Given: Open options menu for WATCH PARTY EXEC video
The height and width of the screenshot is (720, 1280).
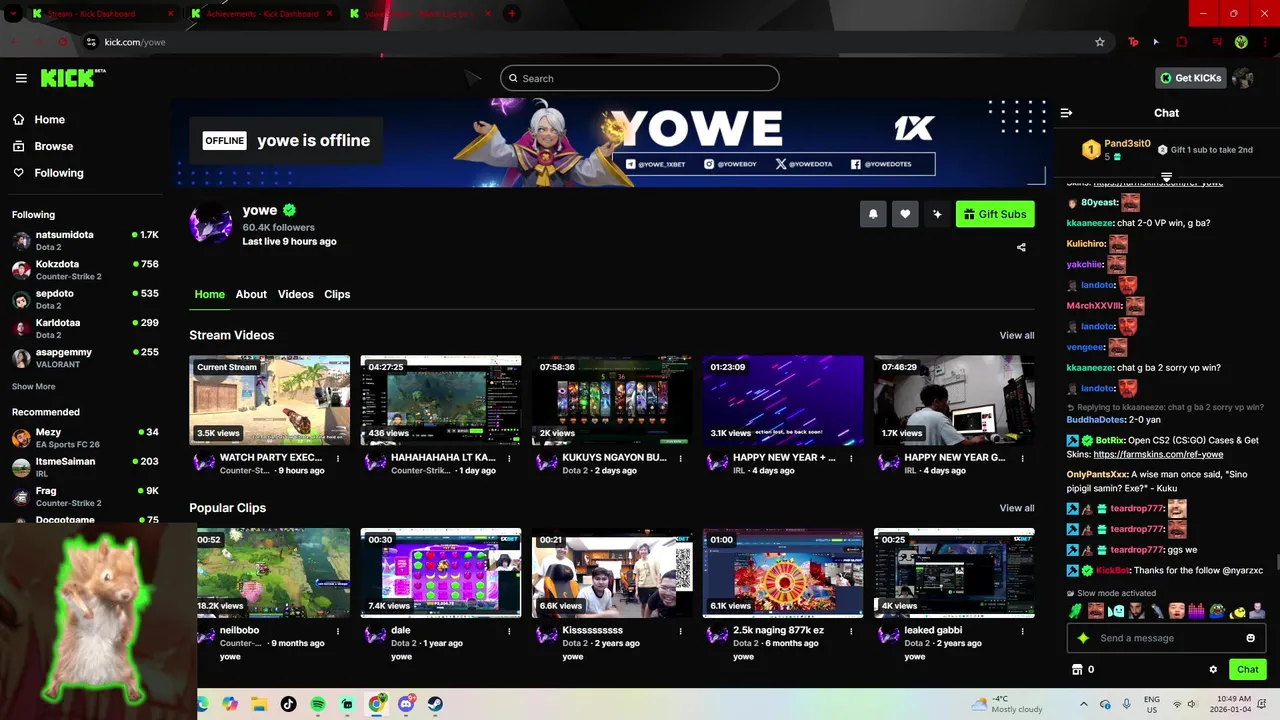Looking at the screenshot, I should (x=338, y=458).
